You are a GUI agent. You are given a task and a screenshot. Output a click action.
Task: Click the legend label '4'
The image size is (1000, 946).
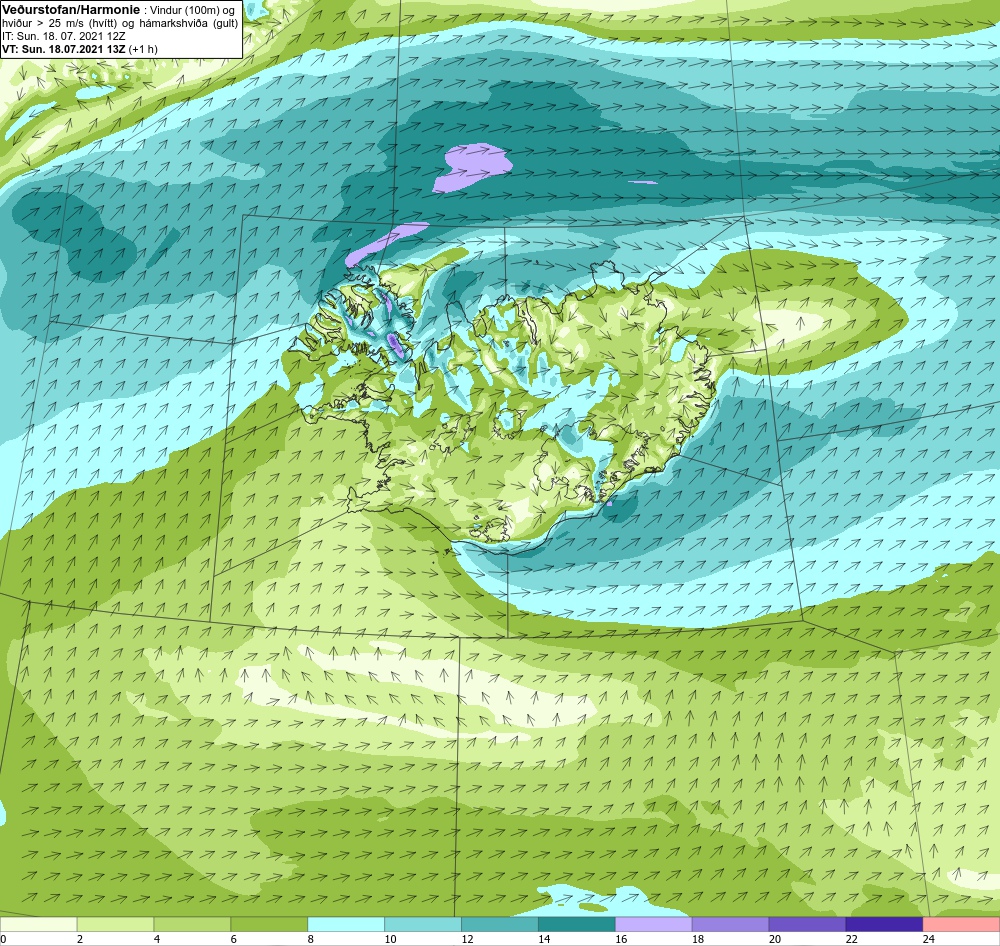pyautogui.click(x=157, y=939)
